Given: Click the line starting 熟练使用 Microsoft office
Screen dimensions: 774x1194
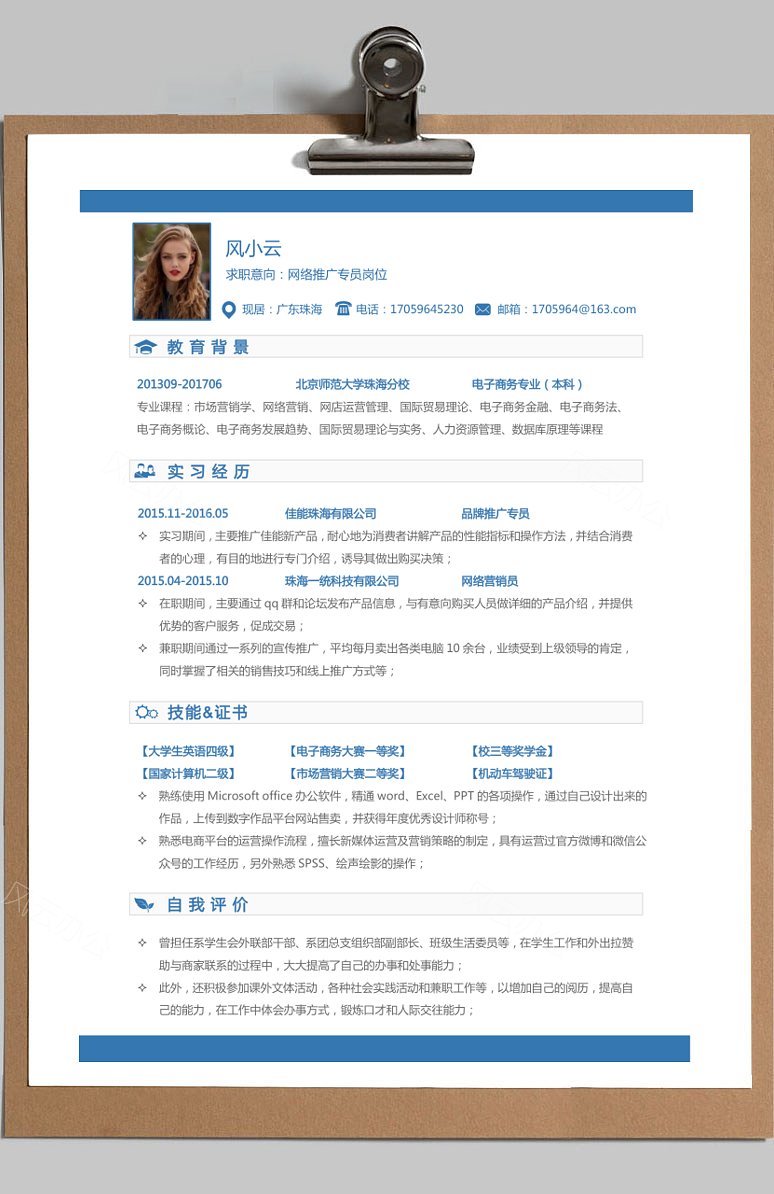Looking at the screenshot, I should (x=402, y=796).
